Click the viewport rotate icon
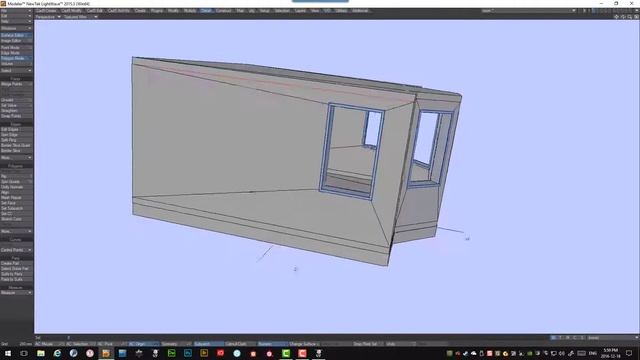This screenshot has width=640, height=360. tap(623, 17)
